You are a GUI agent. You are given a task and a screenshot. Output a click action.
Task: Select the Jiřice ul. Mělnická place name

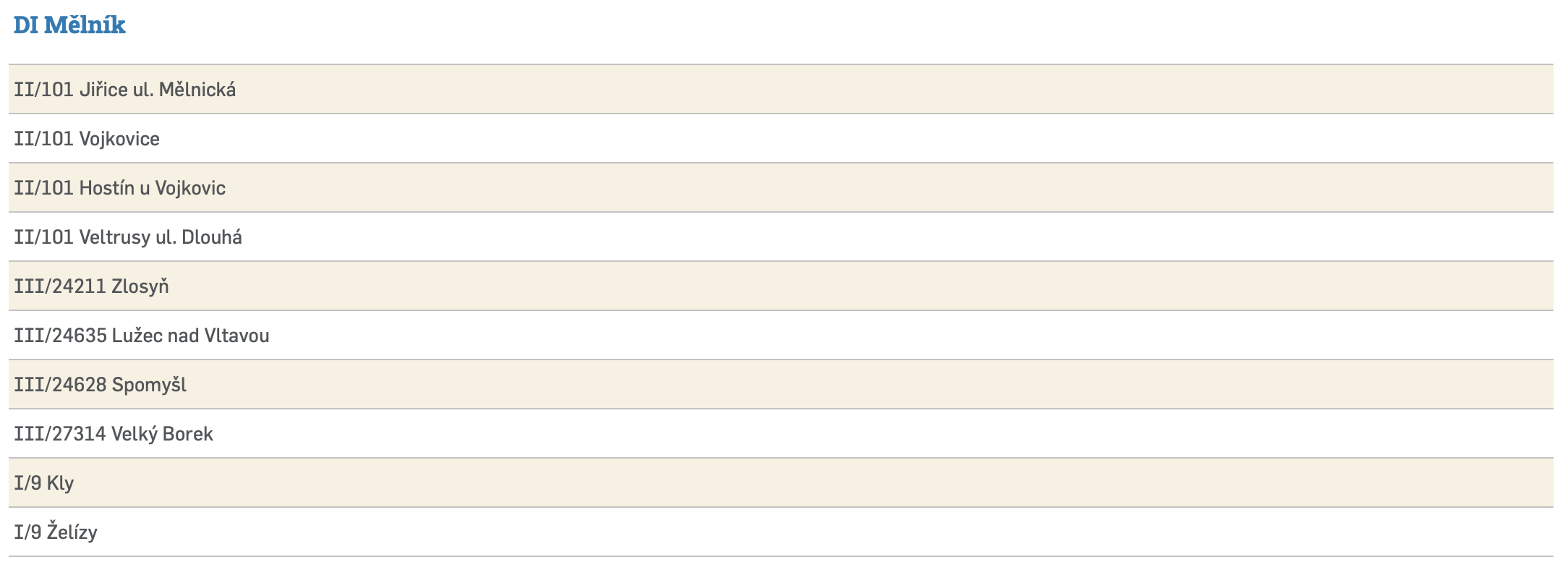(158, 90)
